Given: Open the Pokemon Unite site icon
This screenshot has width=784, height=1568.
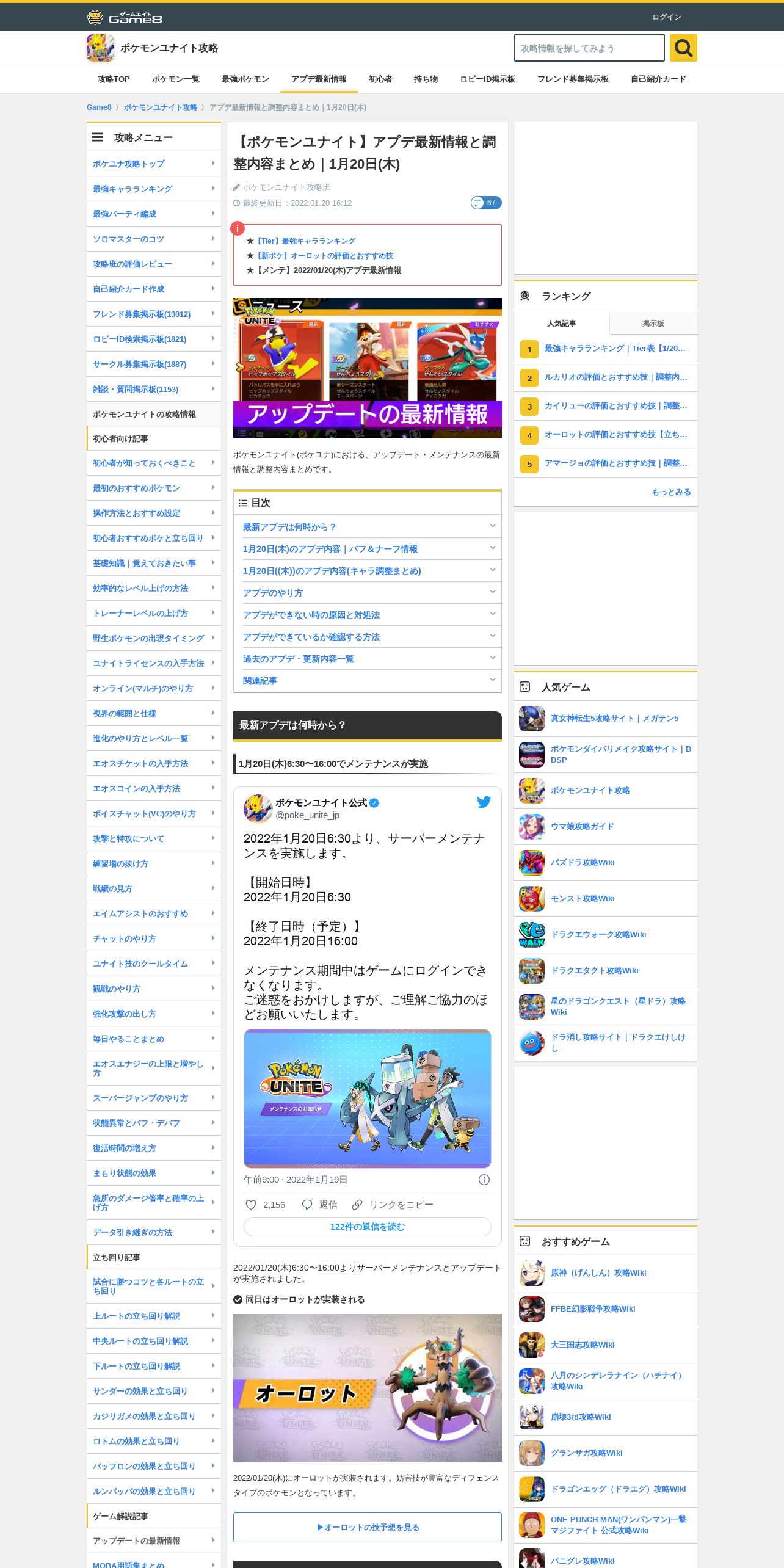Looking at the screenshot, I should pyautogui.click(x=100, y=48).
